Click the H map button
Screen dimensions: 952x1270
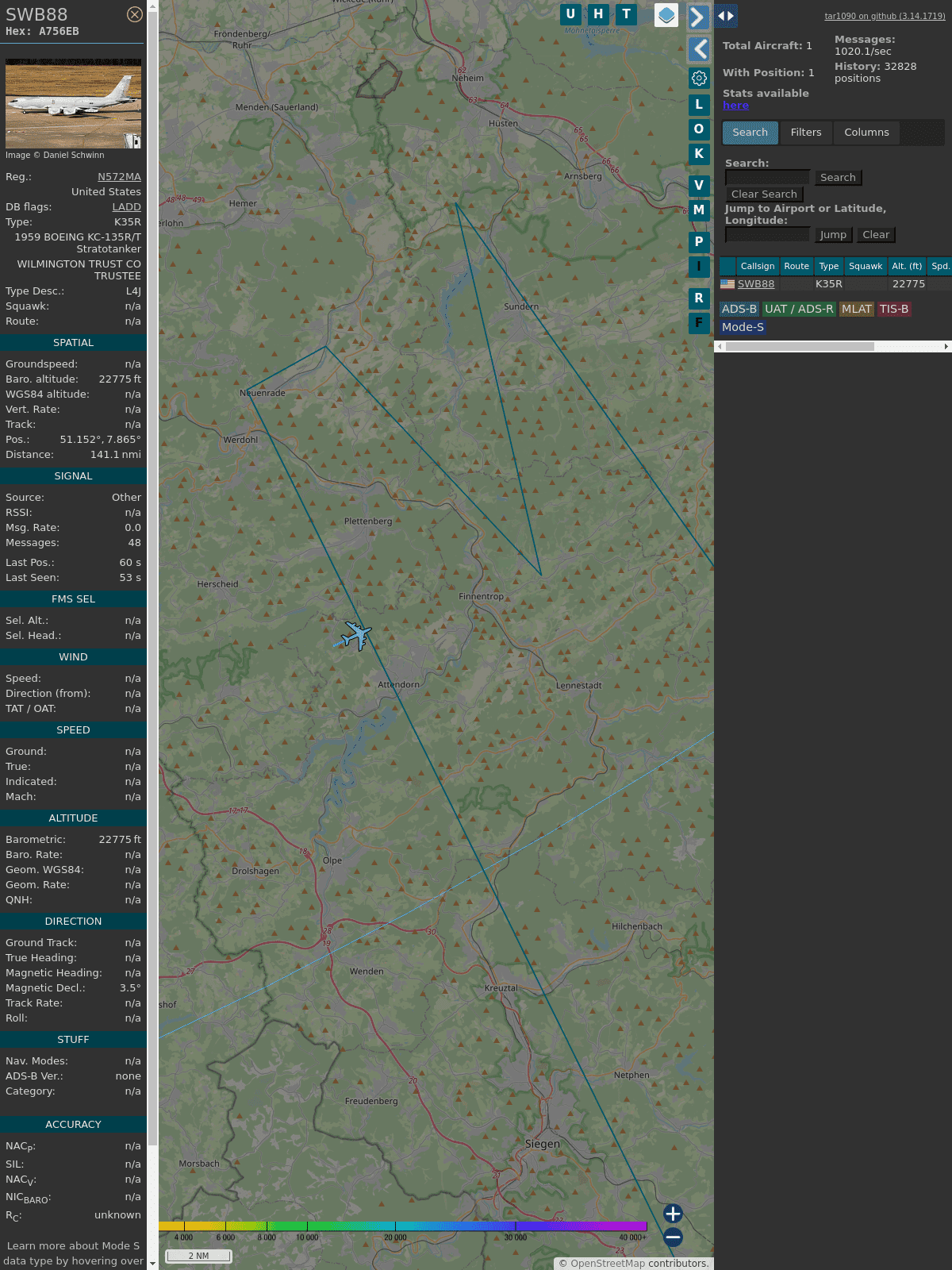[x=599, y=14]
